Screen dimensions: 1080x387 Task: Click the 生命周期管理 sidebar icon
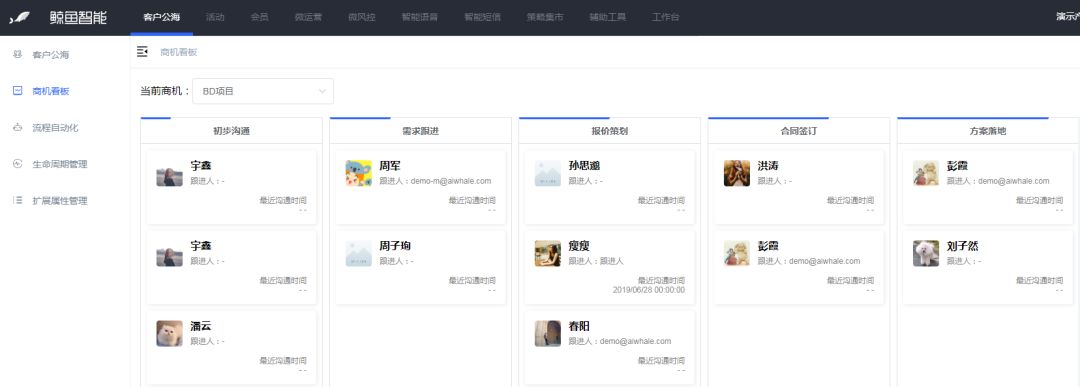click(18, 164)
